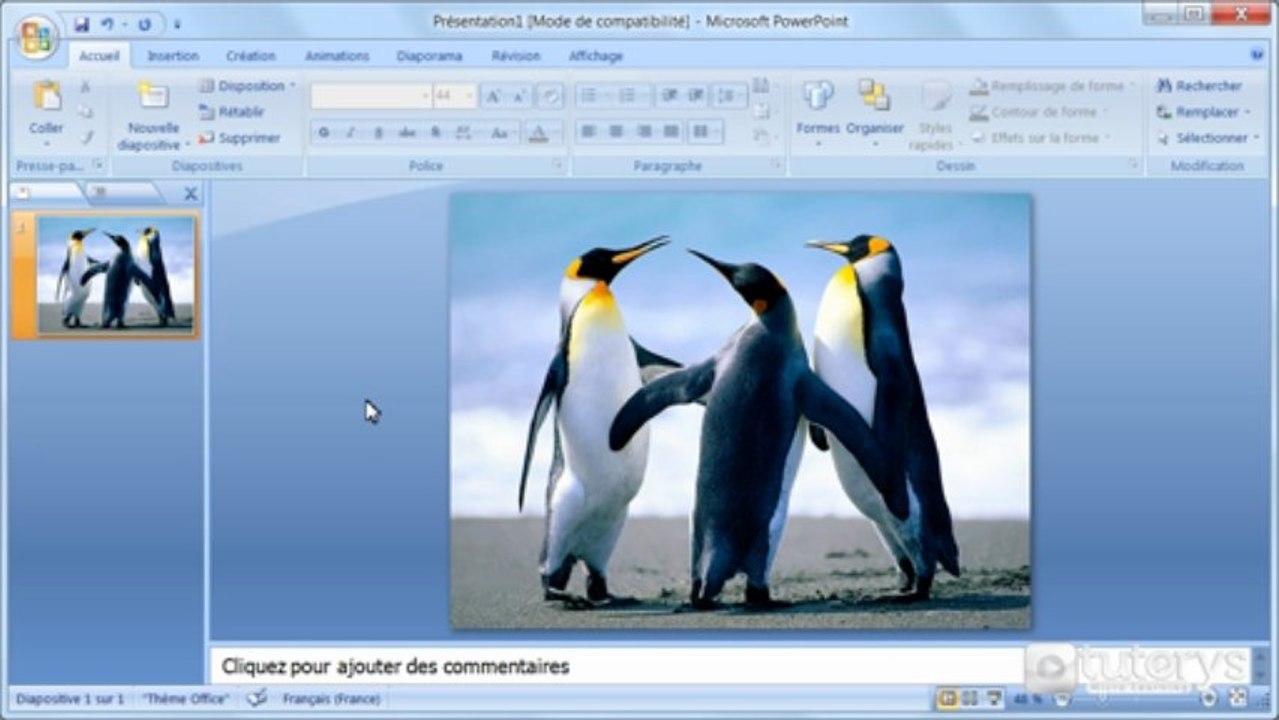Switch to the Animations ribbon tab

click(x=337, y=56)
